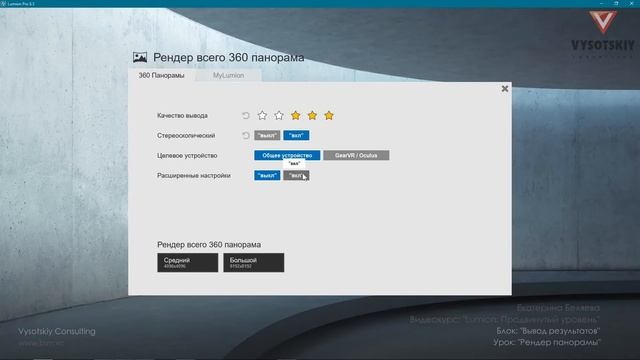Render panorama at Средний size
The image size is (640, 360).
tap(188, 262)
